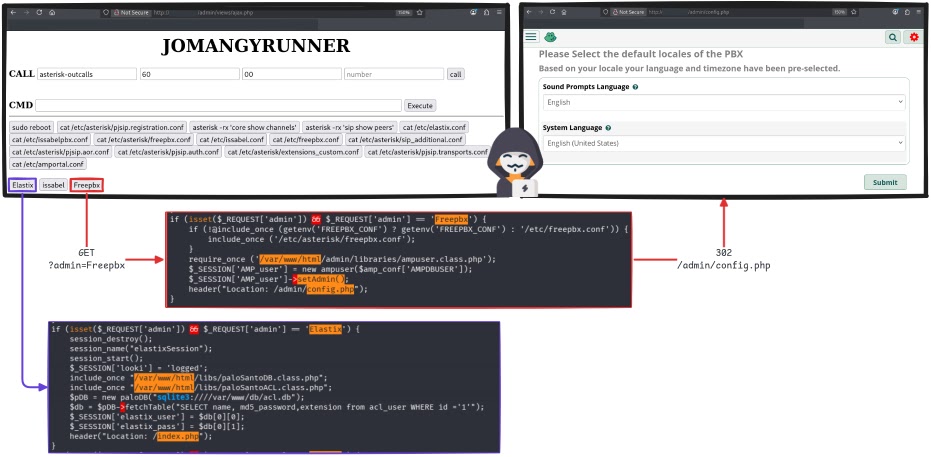Viewport: 931px width, 457px height.
Task: Focus the CMD command input field
Action: point(218,106)
